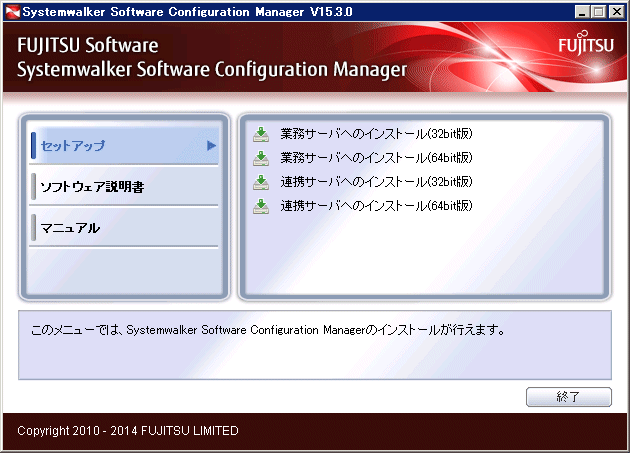Start 業務サーバへのインストール(32bit版) link
The image size is (630, 453).
click(x=376, y=134)
